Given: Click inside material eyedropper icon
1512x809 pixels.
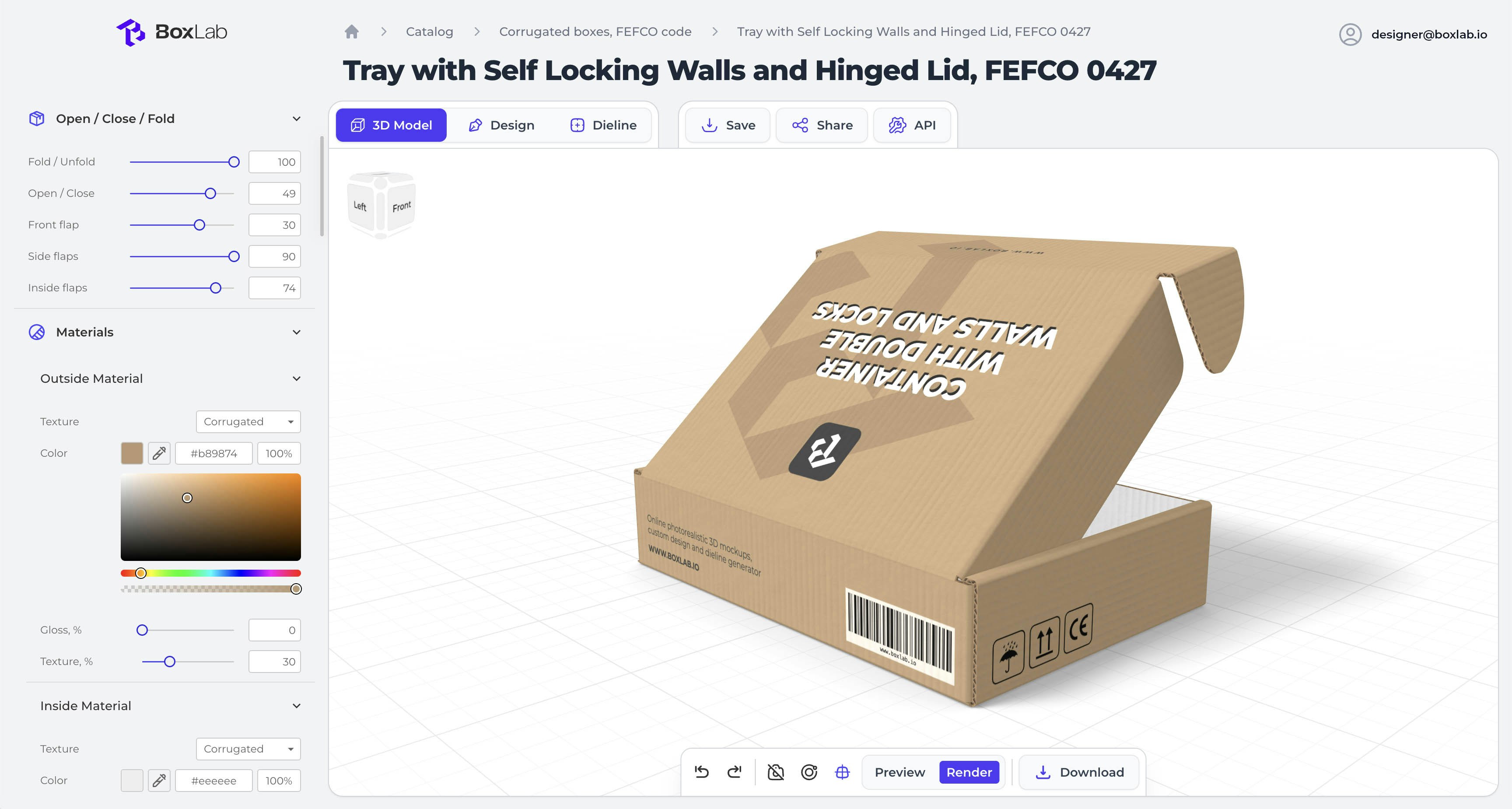Looking at the screenshot, I should pyautogui.click(x=159, y=780).
